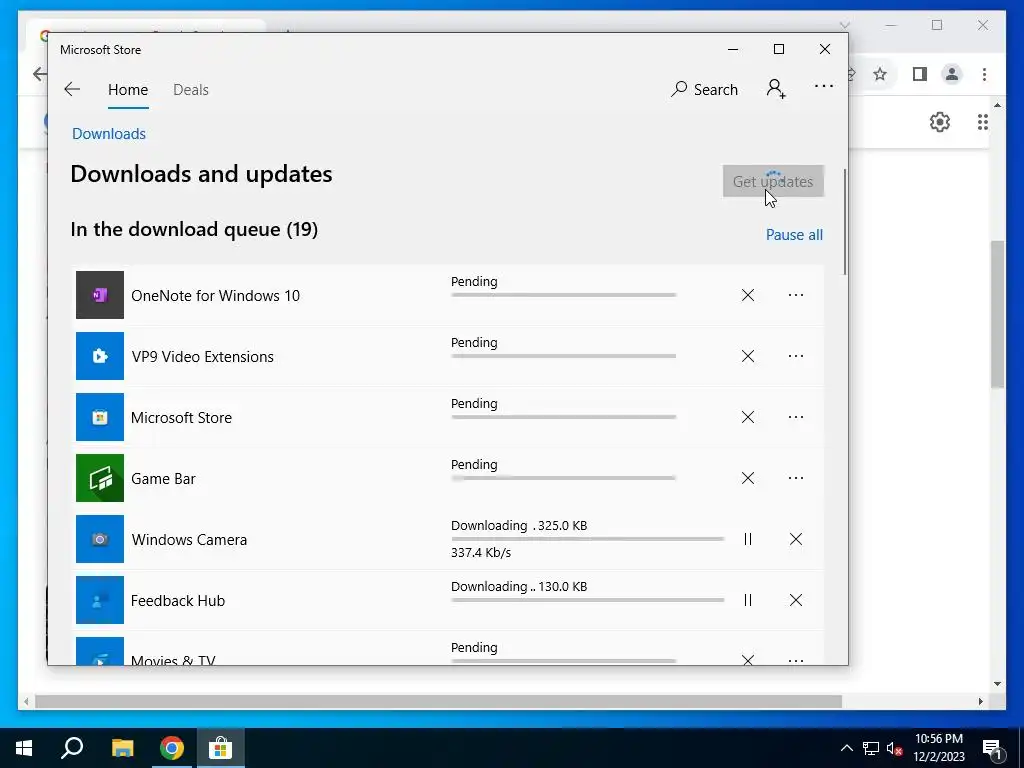Cancel the Feedback Hub download

click(x=795, y=600)
